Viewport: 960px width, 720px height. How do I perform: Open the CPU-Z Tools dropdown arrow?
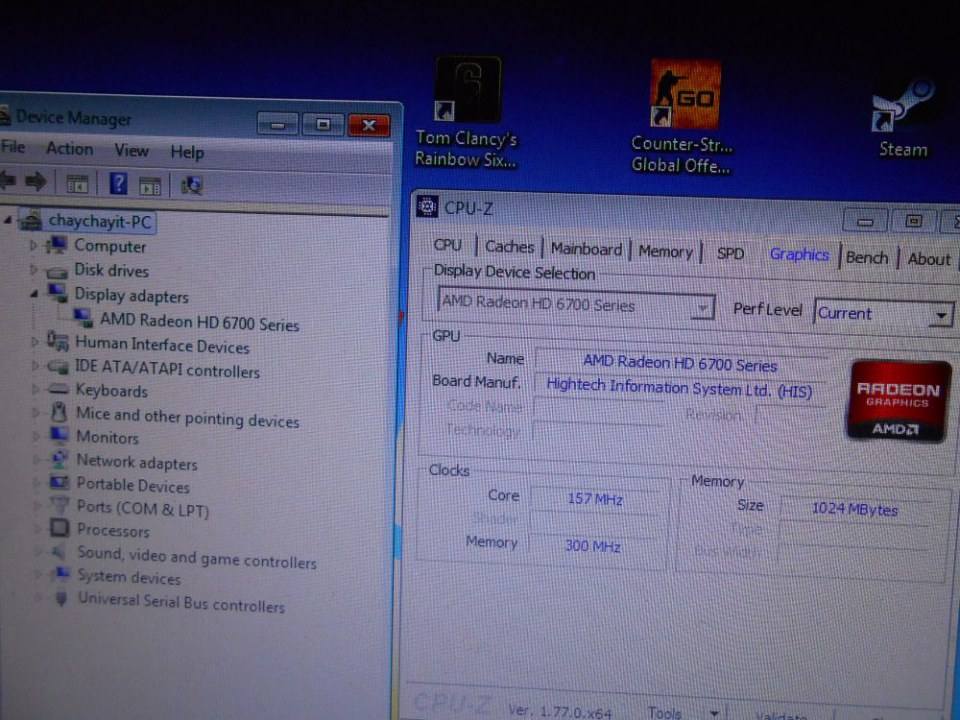pos(713,713)
